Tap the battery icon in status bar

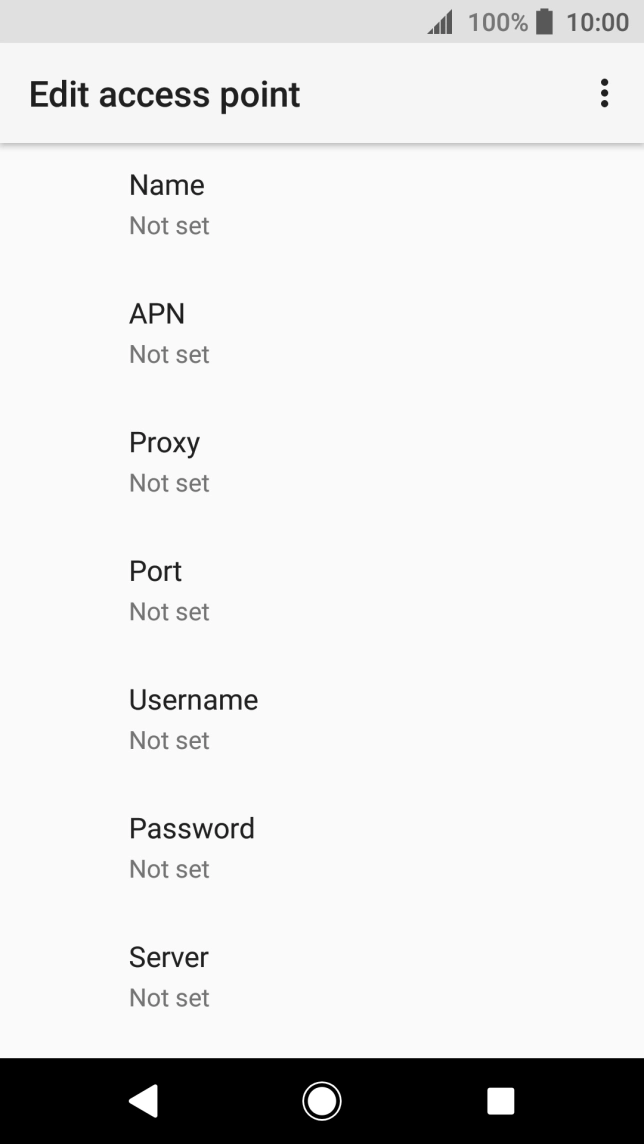(x=544, y=22)
